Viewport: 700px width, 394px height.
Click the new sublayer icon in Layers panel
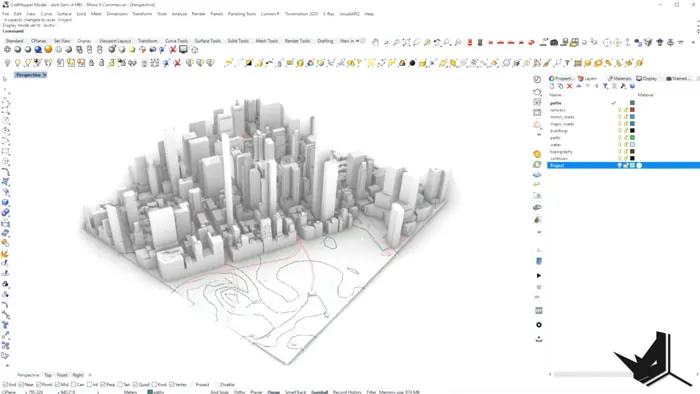[560, 86]
